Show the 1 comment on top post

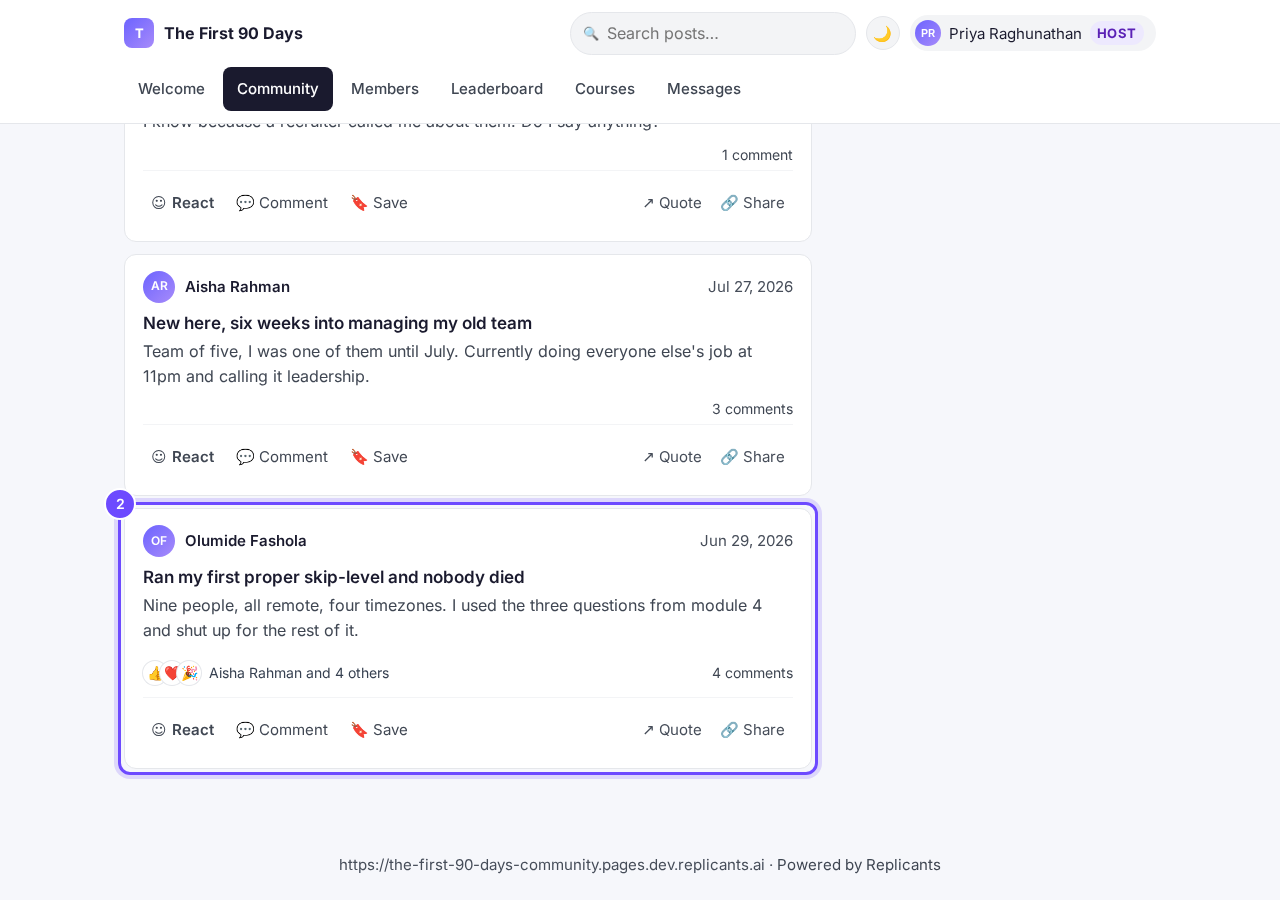click(x=757, y=155)
